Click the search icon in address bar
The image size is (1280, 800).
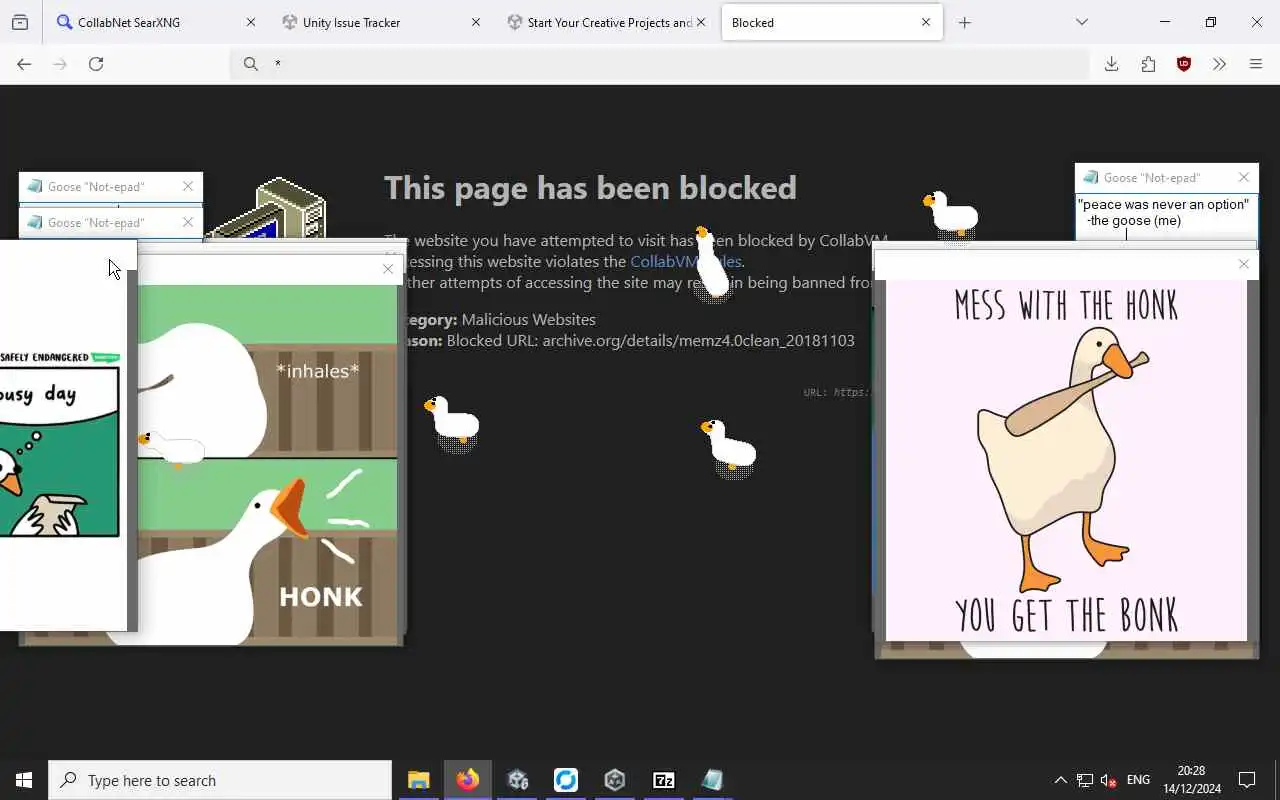(250, 64)
